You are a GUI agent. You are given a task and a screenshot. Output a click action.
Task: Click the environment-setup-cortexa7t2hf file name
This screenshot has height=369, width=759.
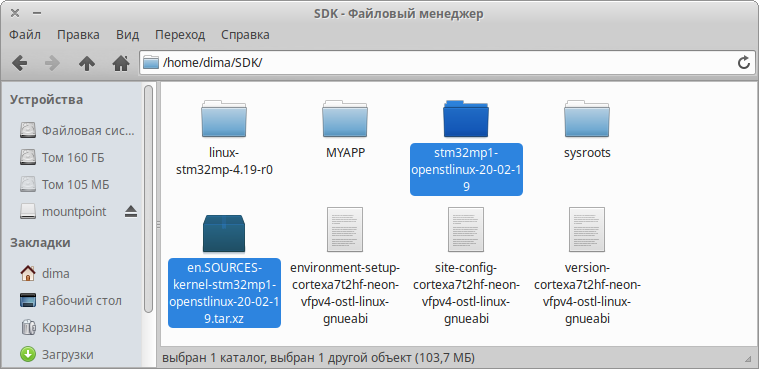345,293
